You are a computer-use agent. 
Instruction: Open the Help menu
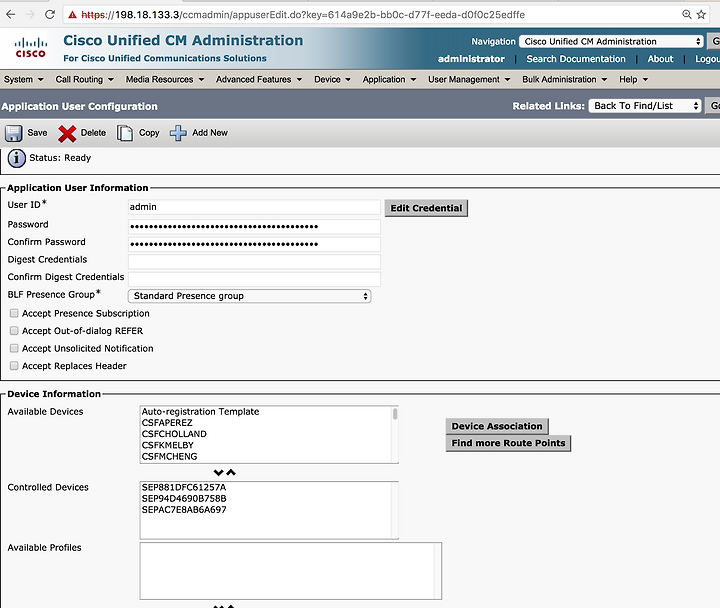(634, 79)
